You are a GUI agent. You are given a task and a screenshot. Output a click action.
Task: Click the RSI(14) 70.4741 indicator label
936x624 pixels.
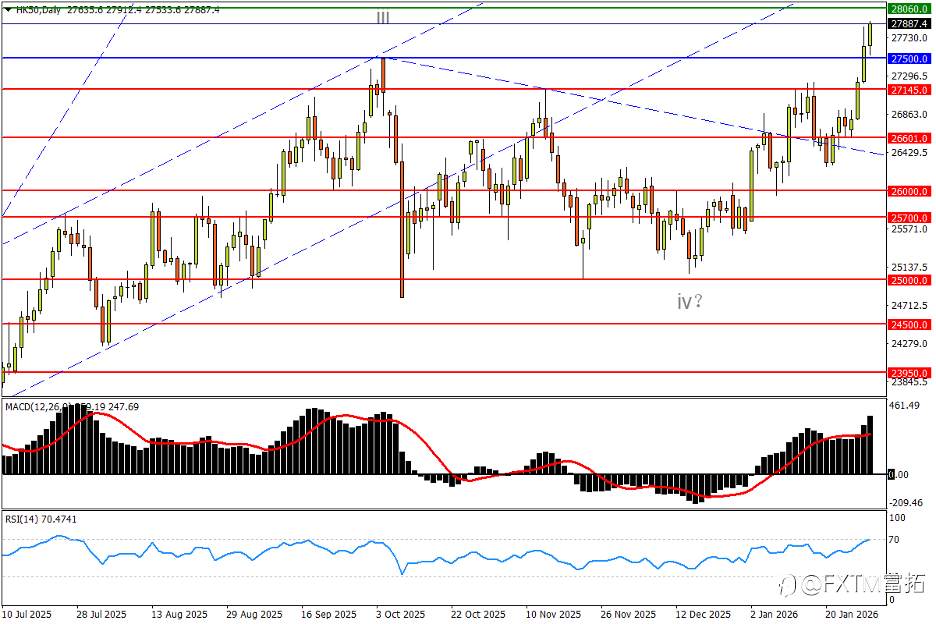pos(41,520)
